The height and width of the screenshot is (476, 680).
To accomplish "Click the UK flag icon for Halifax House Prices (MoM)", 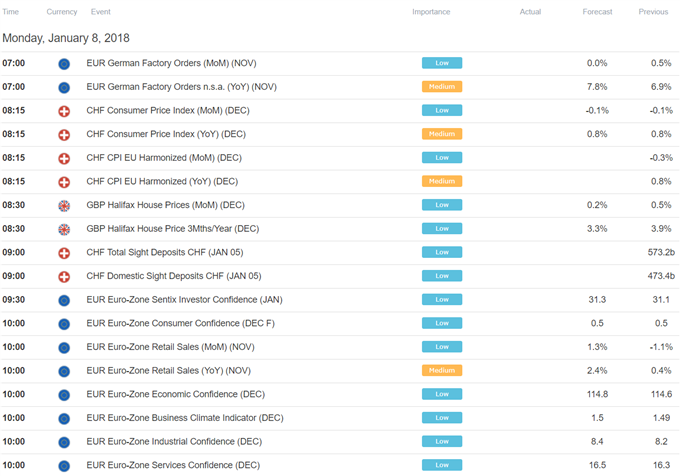I will coord(64,205).
